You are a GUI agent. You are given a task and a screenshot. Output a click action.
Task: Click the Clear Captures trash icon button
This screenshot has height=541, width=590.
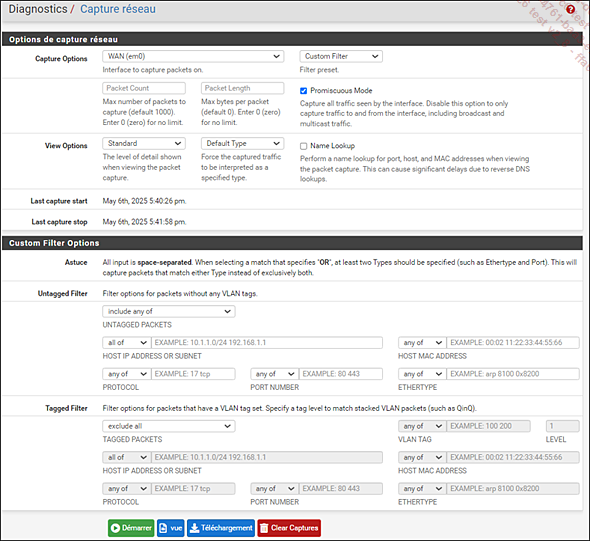click(289, 528)
